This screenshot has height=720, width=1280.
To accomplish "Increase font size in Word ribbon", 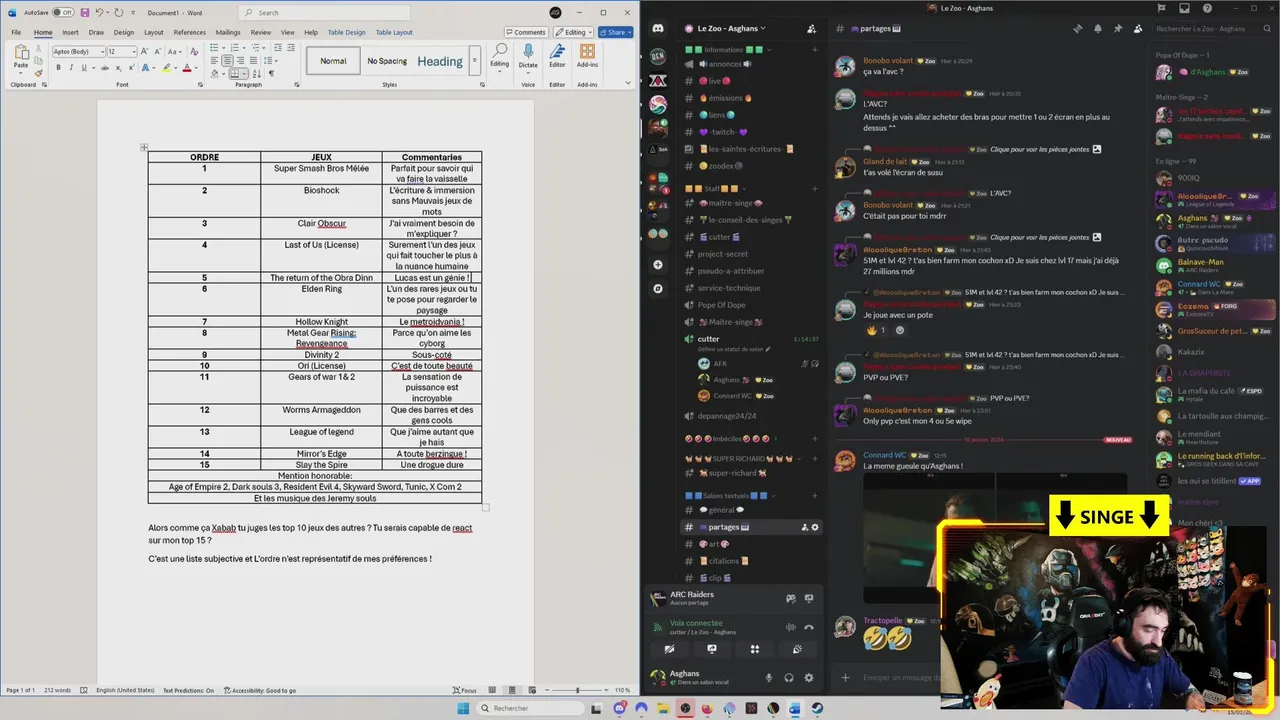I will point(144,51).
